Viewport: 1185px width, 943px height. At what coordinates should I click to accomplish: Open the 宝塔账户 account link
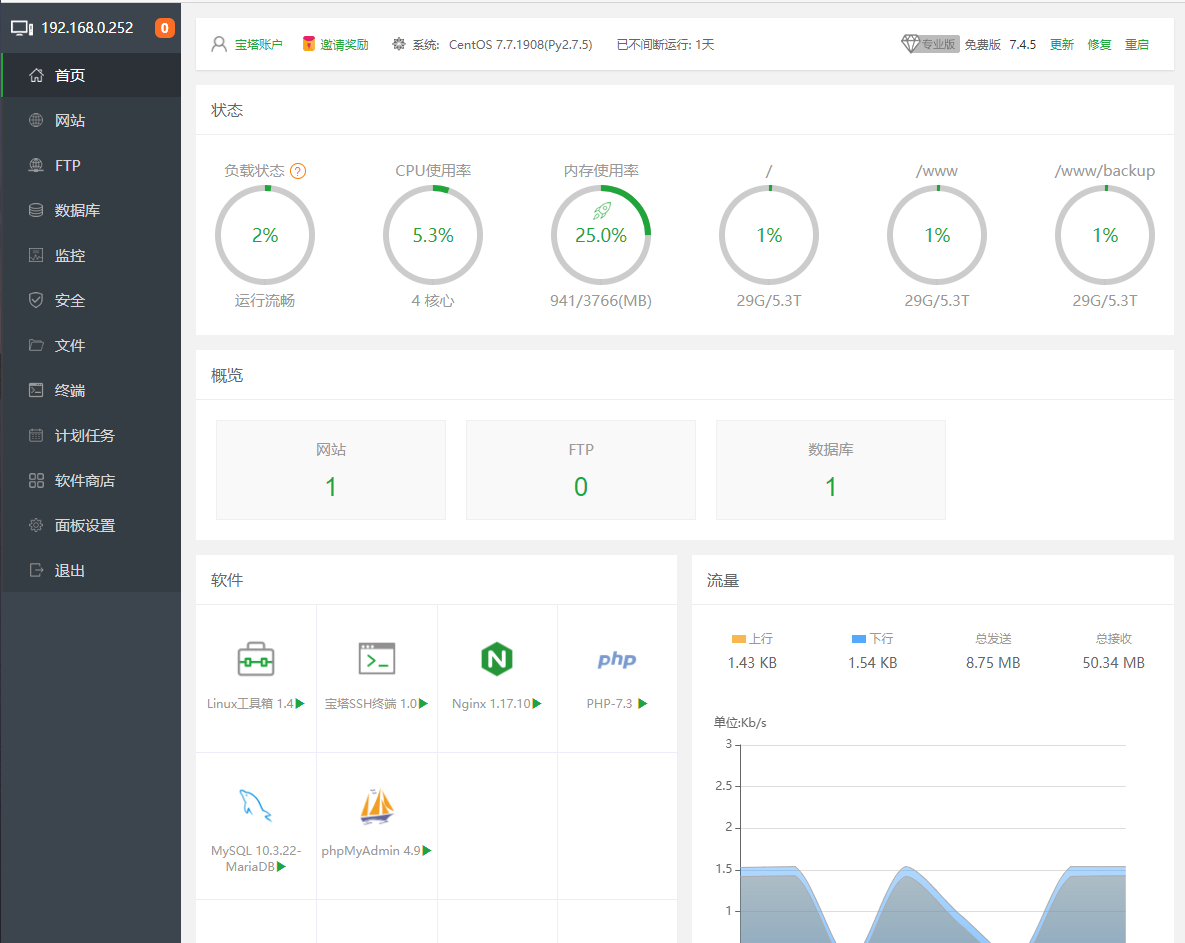tap(258, 45)
